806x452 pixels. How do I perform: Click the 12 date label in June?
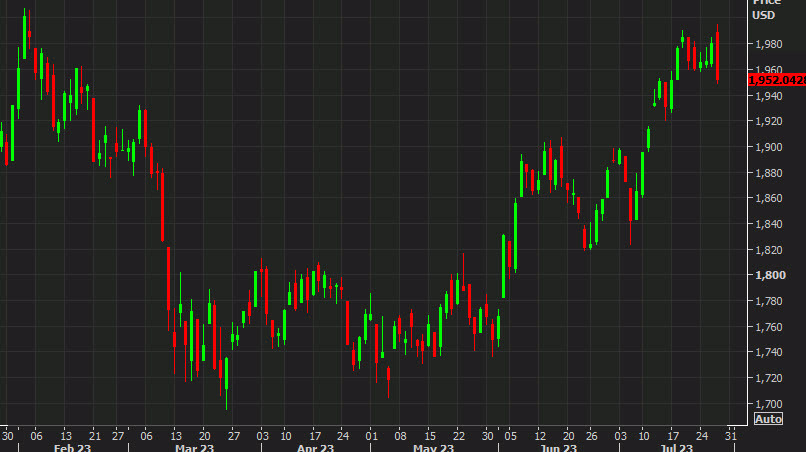(x=540, y=436)
